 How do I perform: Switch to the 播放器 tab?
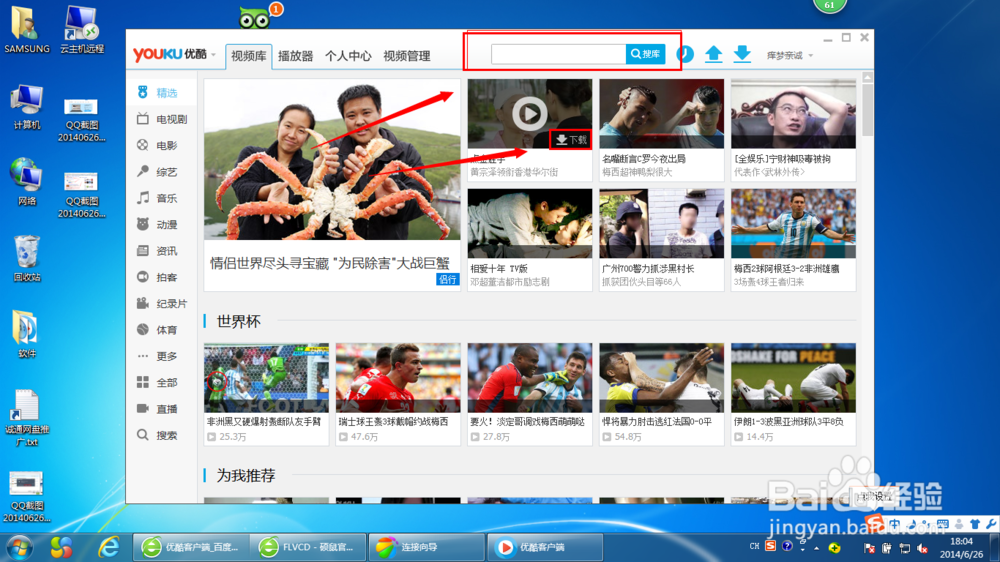pyautogui.click(x=296, y=56)
